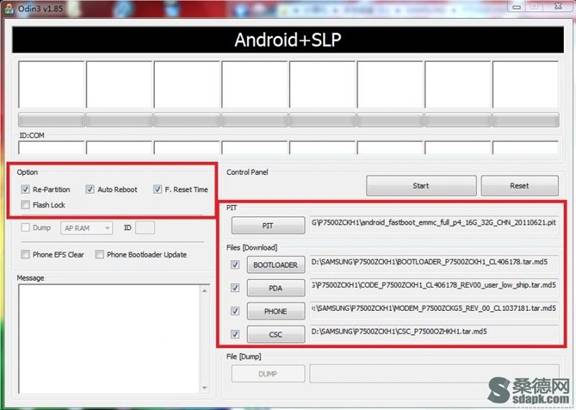Uncheck the checkbox beside BOOTLOADER button

(235, 265)
